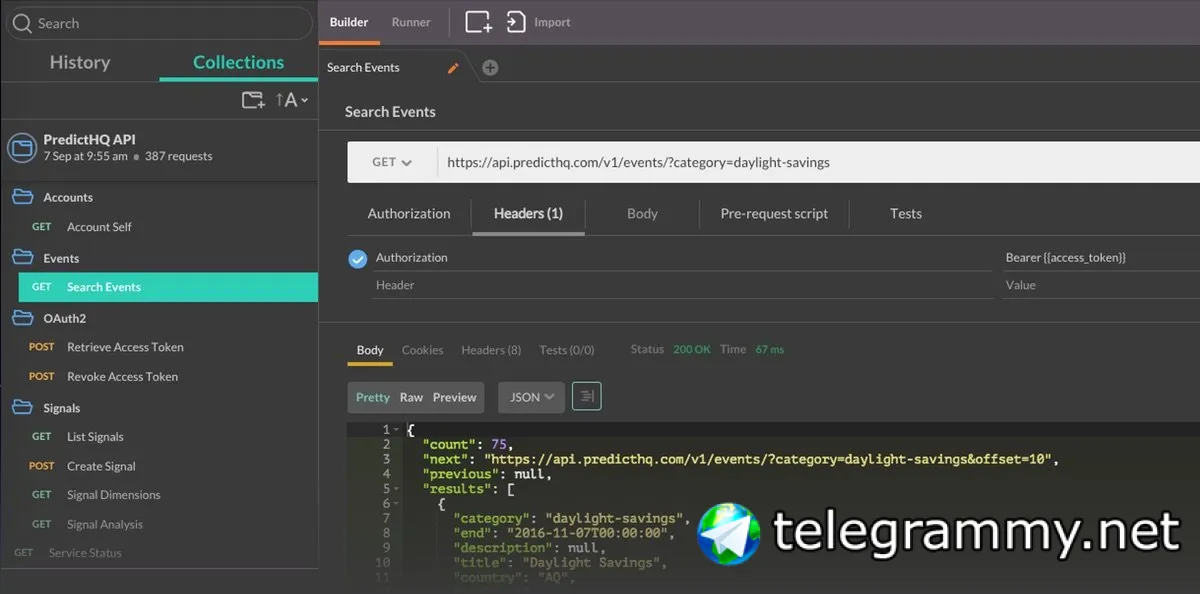Select the Preview view button
1200x594 pixels.
pyautogui.click(x=455, y=397)
